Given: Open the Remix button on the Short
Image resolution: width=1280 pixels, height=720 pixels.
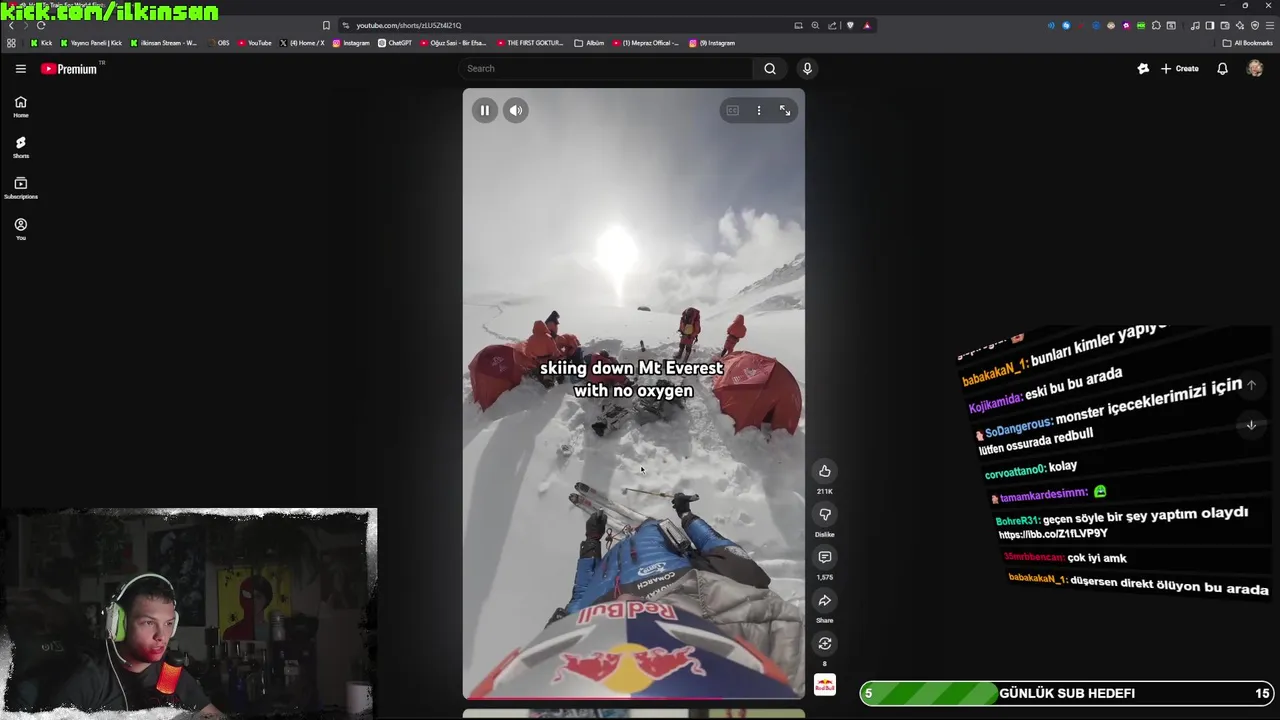Looking at the screenshot, I should point(825,643).
